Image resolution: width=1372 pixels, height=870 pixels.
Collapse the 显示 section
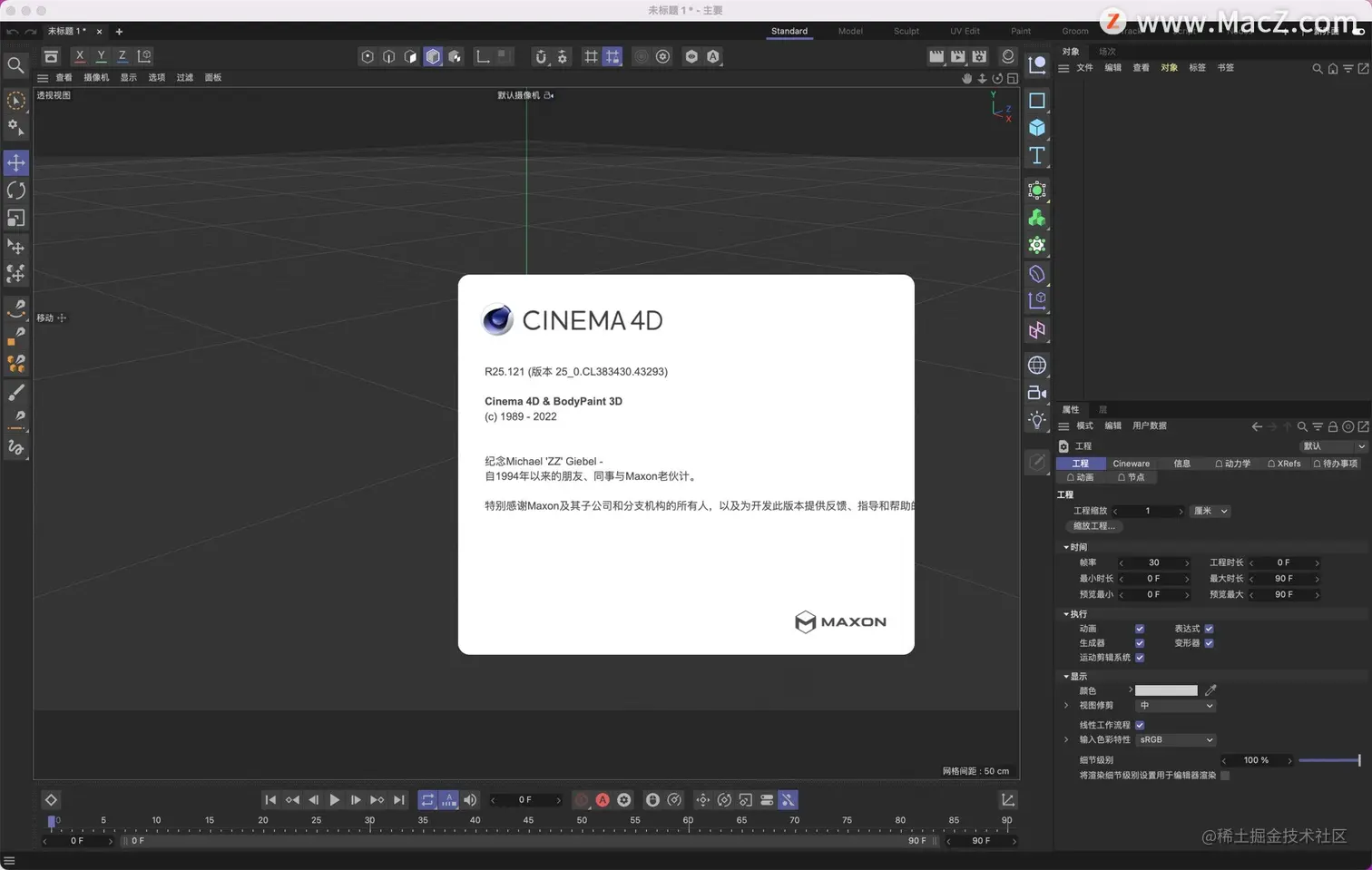pos(1066,677)
